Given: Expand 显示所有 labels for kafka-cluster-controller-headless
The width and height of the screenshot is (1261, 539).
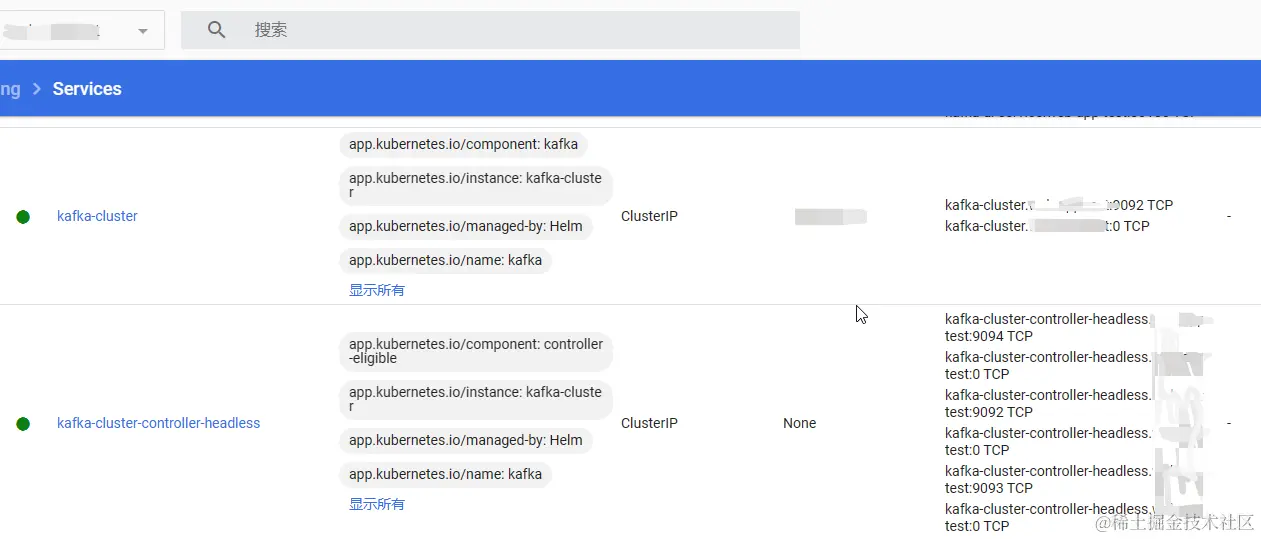Looking at the screenshot, I should (377, 504).
